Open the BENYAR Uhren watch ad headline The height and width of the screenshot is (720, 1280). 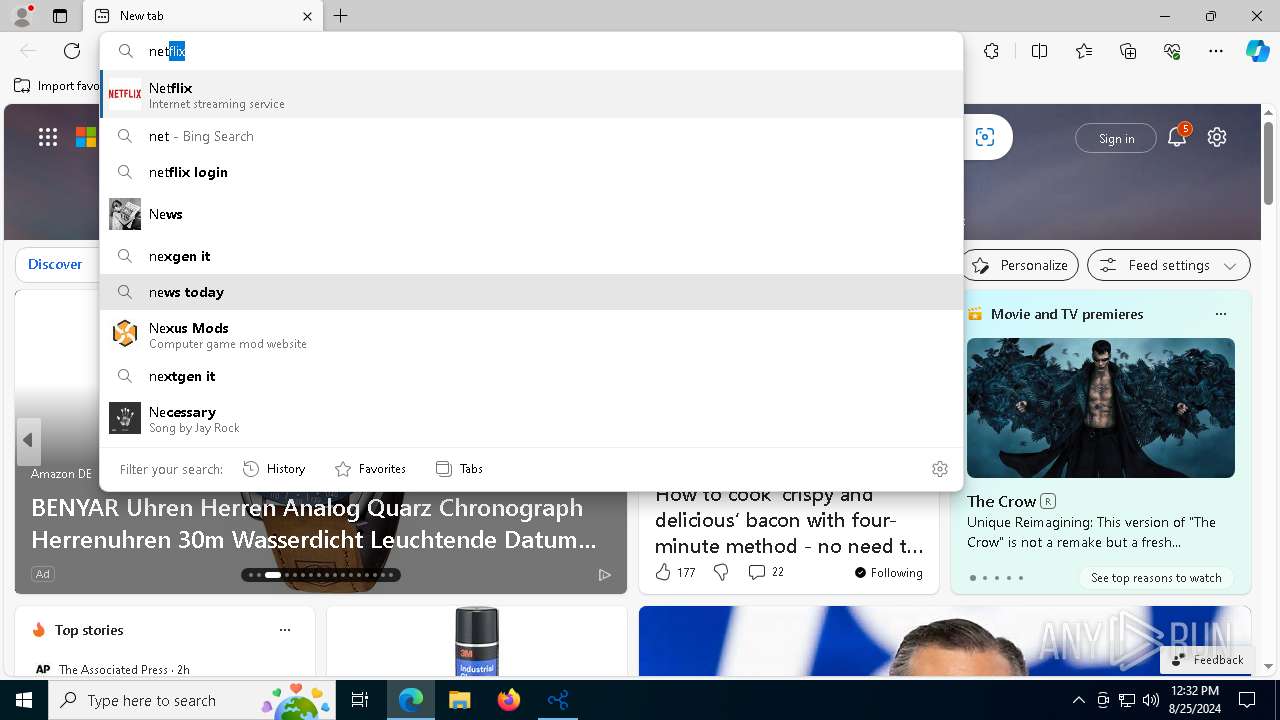(x=314, y=524)
